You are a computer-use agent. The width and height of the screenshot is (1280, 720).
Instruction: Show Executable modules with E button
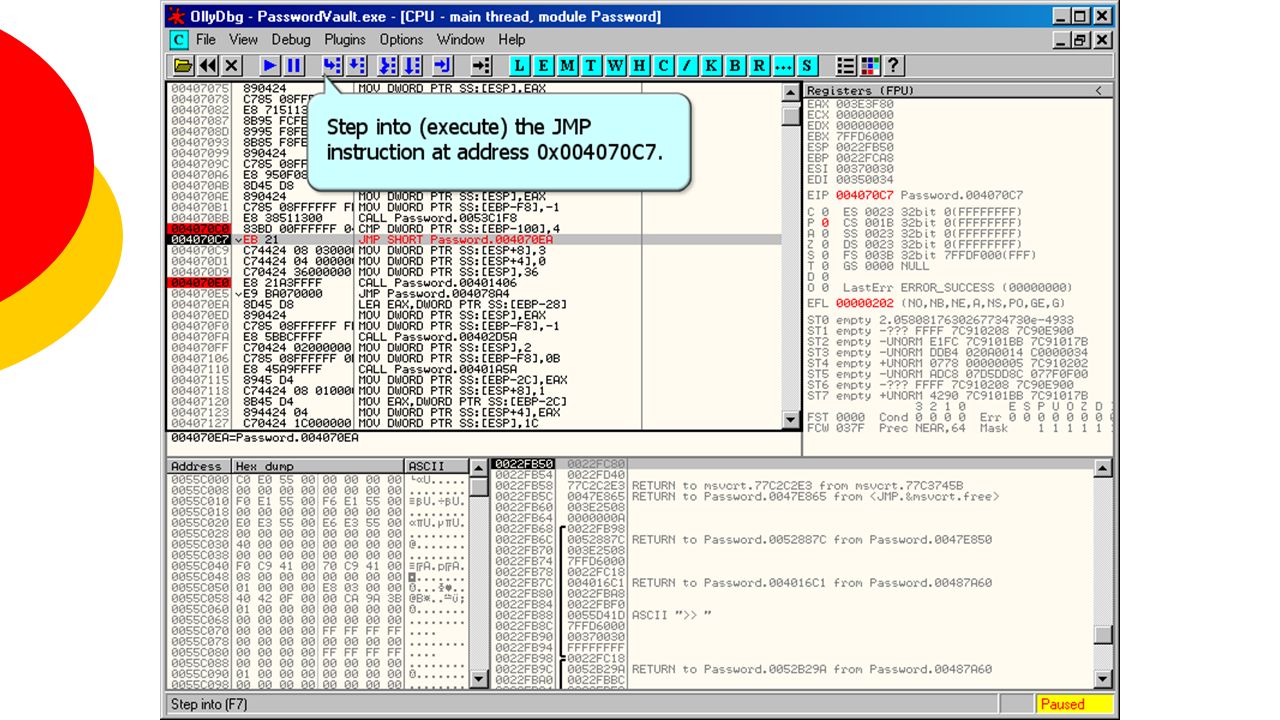click(x=544, y=66)
